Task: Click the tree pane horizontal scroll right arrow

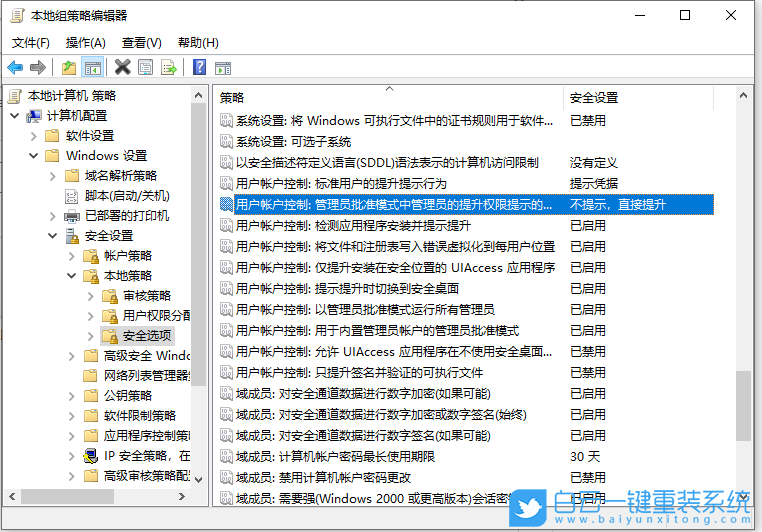Action: (182, 497)
